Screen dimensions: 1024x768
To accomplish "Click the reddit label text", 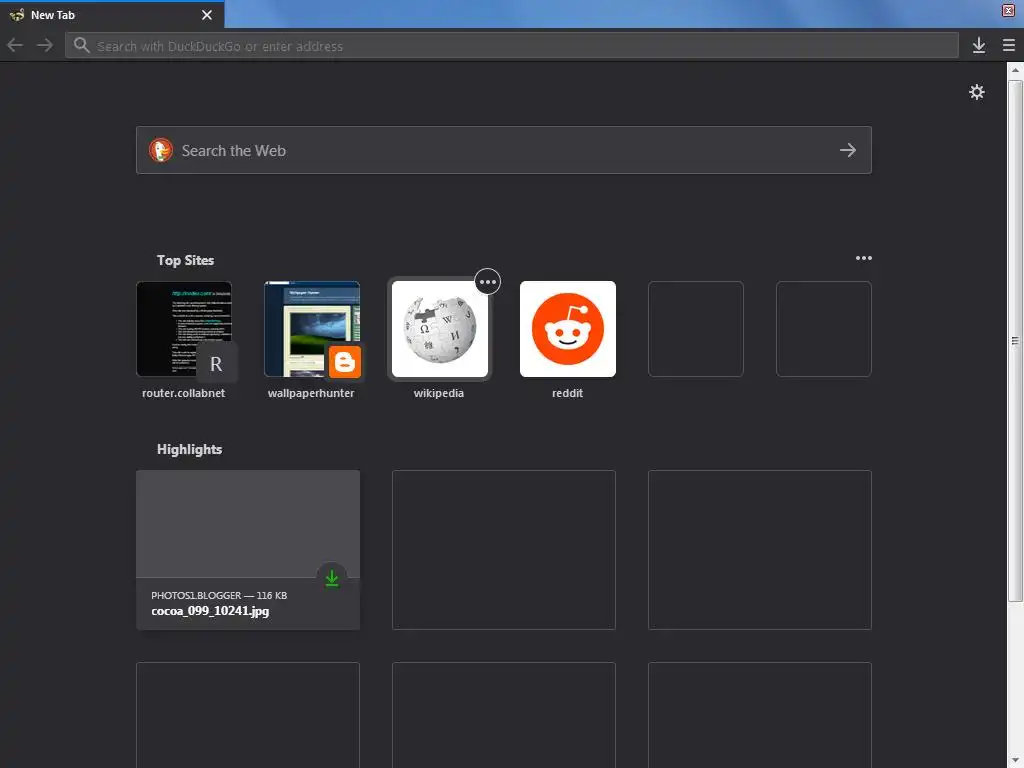I will click(568, 393).
